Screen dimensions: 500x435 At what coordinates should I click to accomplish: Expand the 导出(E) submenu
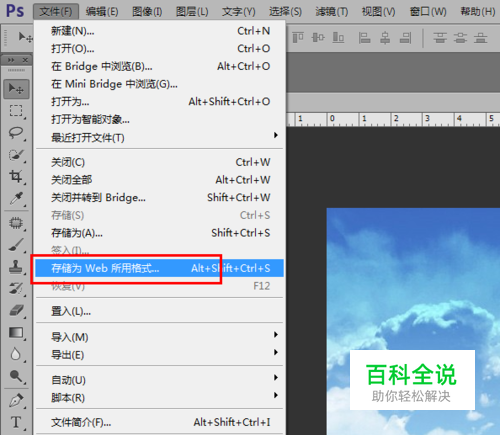point(276,352)
